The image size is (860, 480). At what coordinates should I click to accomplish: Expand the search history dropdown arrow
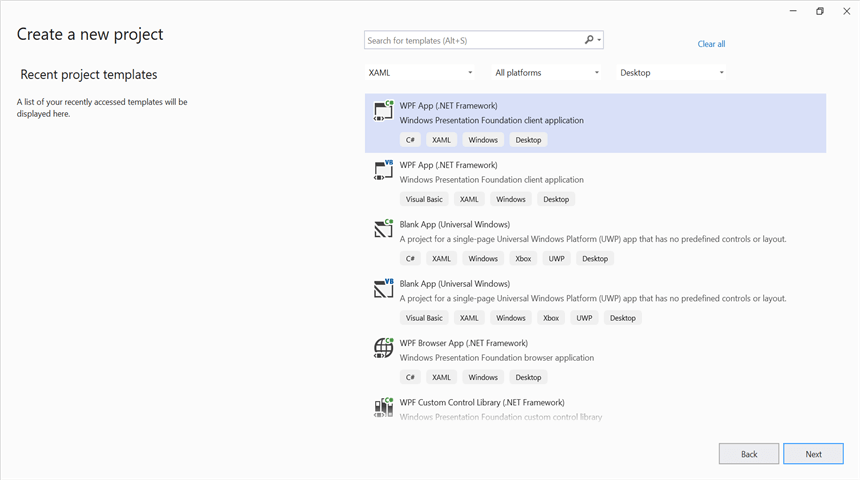(x=599, y=40)
